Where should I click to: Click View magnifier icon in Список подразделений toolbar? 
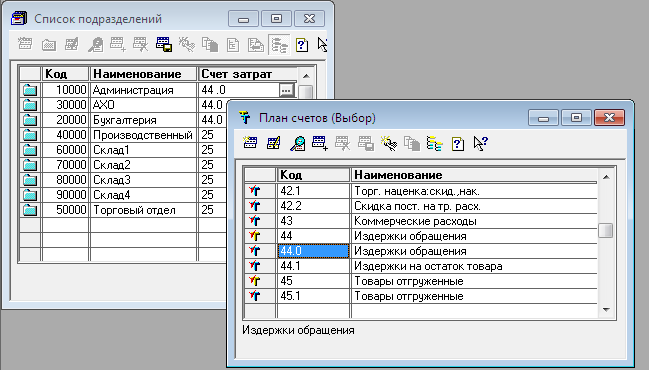pyautogui.click(x=95, y=44)
